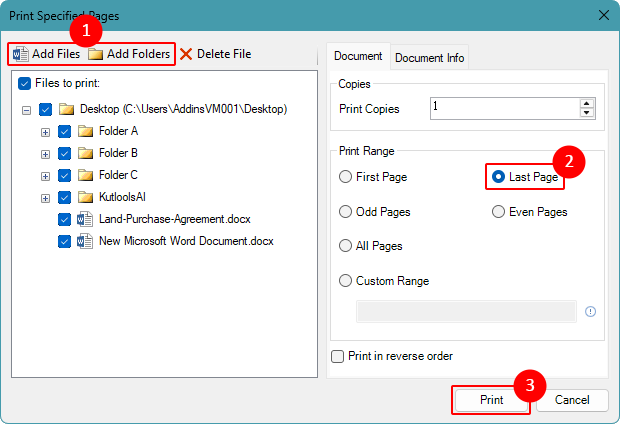This screenshot has height=424, width=620.
Task: Expand the Folder A tree node
Action: coord(45,132)
